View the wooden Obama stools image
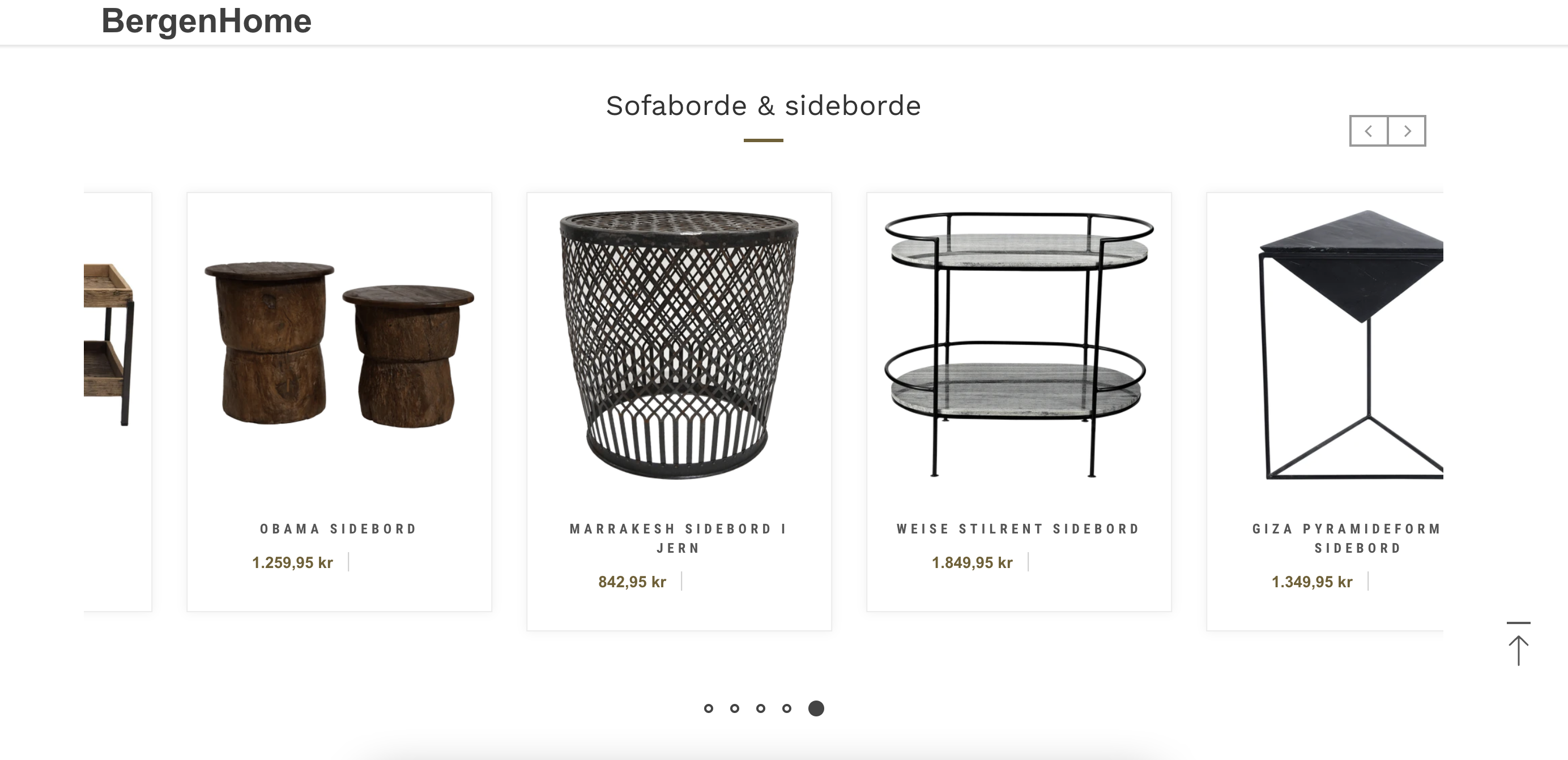Viewport: 1568px width, 760px height. (339, 344)
